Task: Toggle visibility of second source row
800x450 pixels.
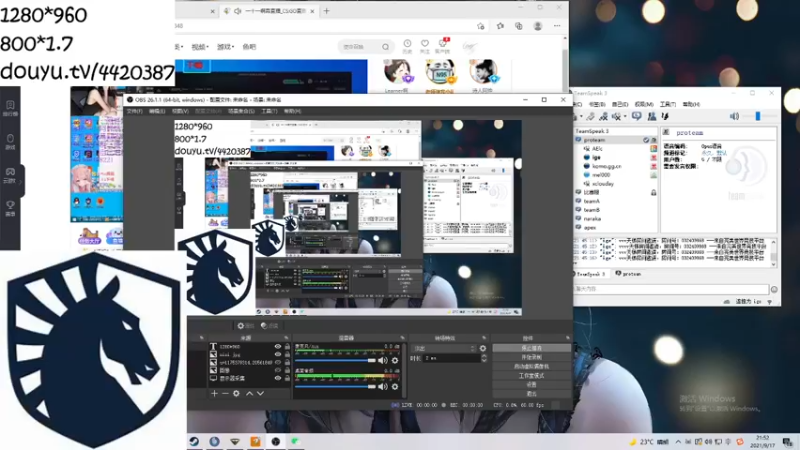Action: [278, 354]
